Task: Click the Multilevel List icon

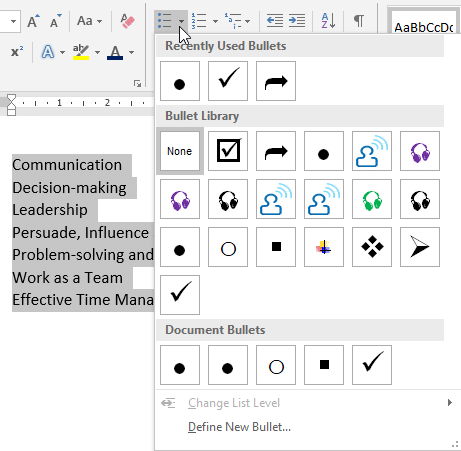Action: click(x=233, y=21)
